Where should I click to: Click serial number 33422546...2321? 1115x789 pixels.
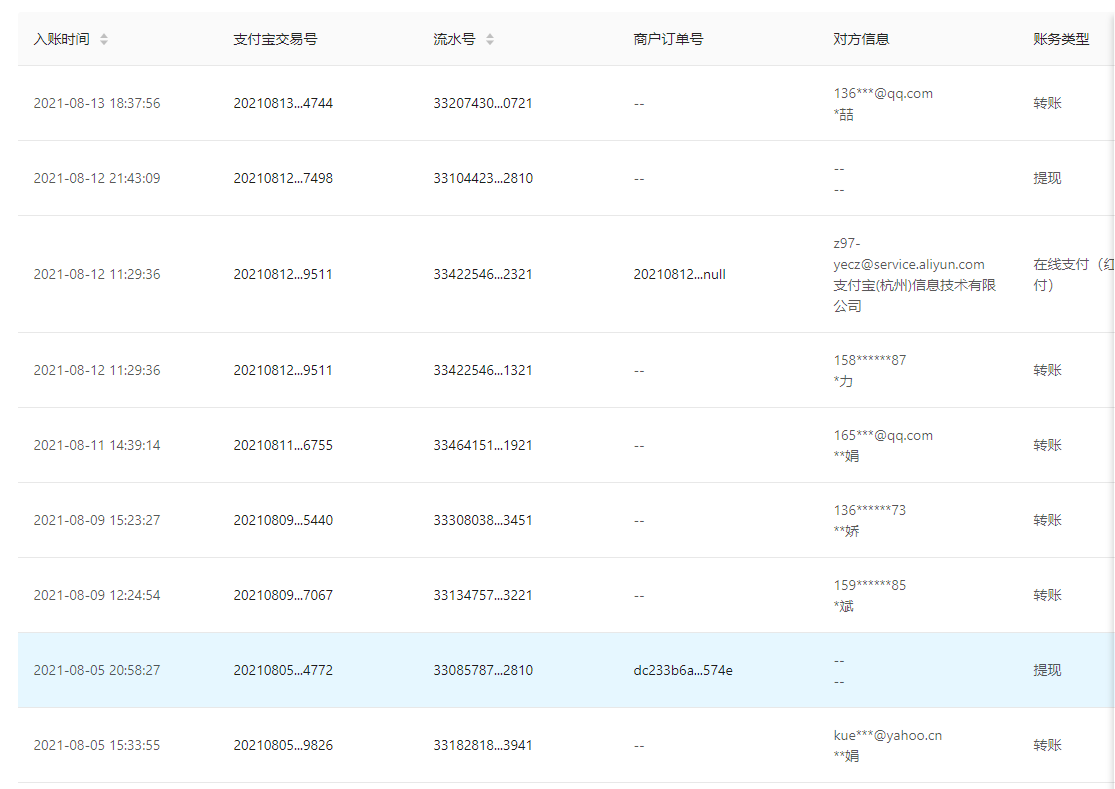(x=483, y=274)
